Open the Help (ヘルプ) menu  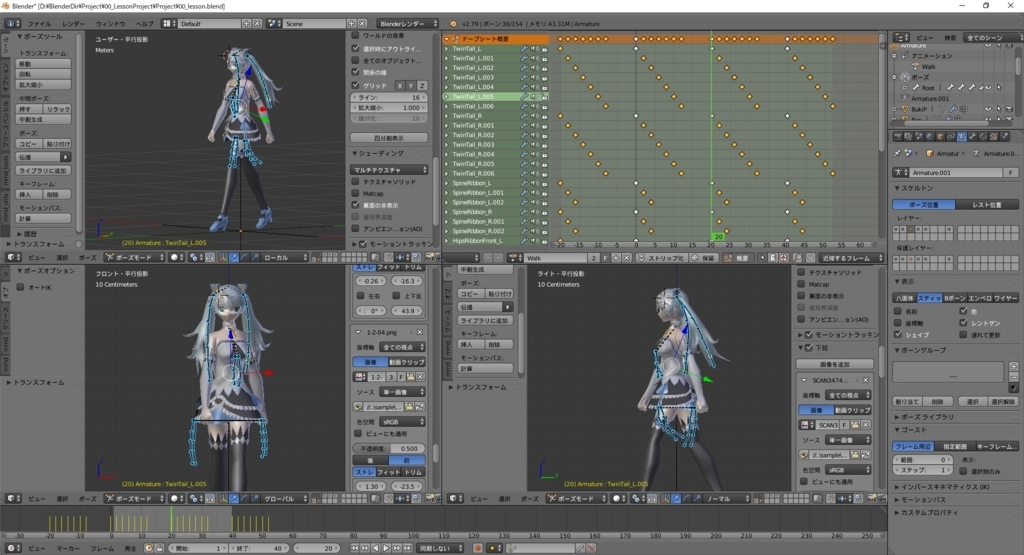144,24
